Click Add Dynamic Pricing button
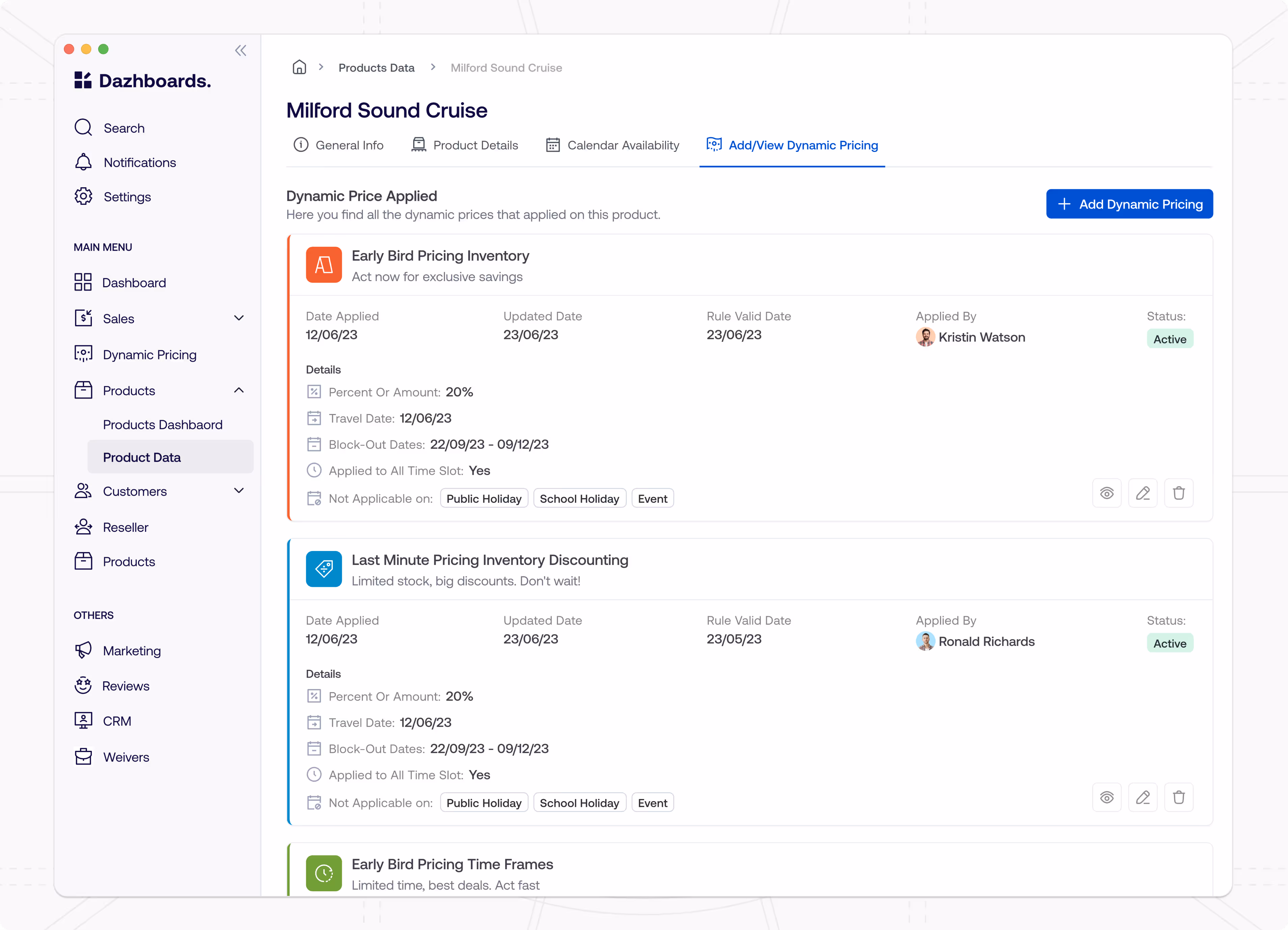The image size is (1288, 930). [1129, 204]
